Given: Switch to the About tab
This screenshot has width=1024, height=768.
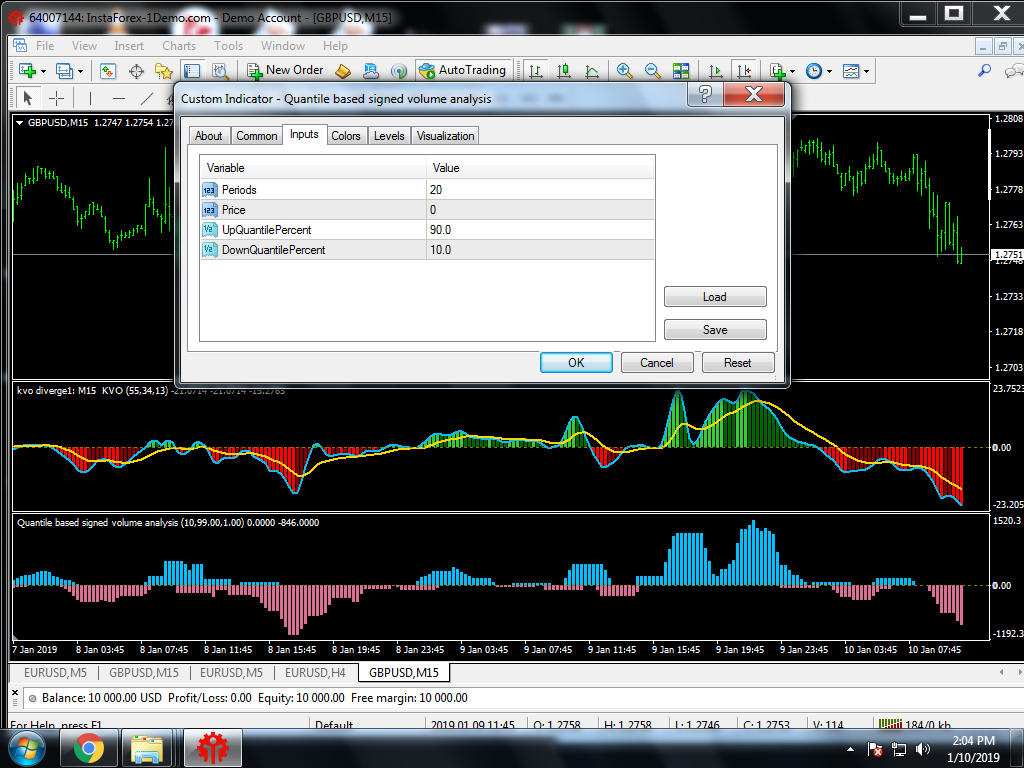Looking at the screenshot, I should click(x=208, y=136).
